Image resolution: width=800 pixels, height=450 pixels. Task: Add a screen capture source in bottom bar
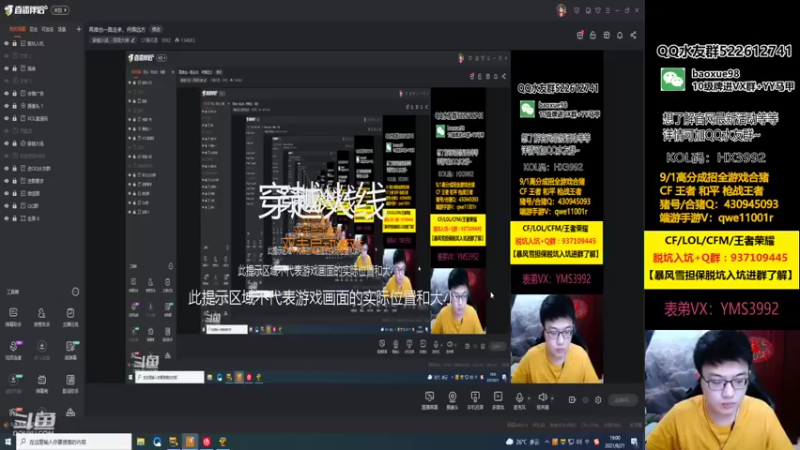coord(430,400)
